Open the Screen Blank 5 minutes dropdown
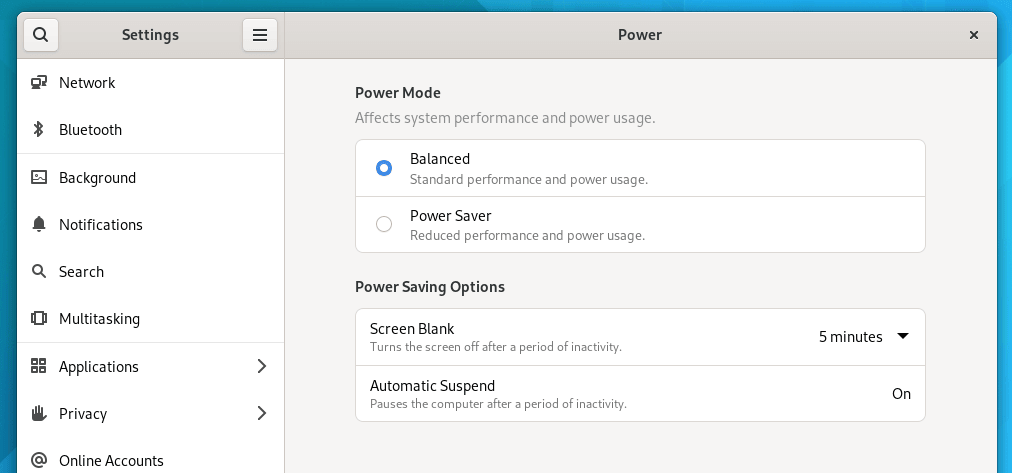 (863, 337)
